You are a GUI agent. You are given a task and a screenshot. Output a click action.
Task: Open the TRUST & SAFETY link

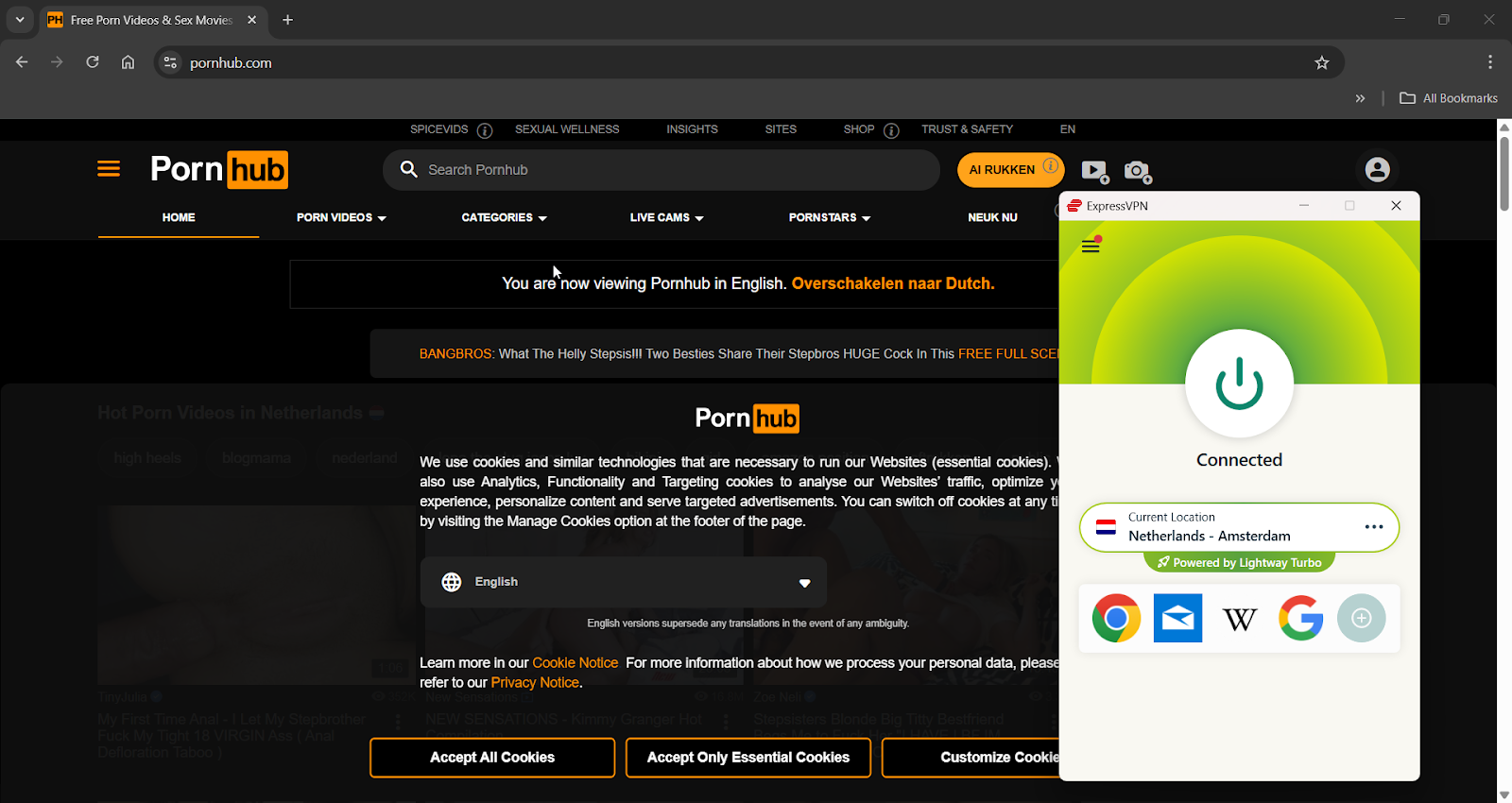click(x=967, y=129)
